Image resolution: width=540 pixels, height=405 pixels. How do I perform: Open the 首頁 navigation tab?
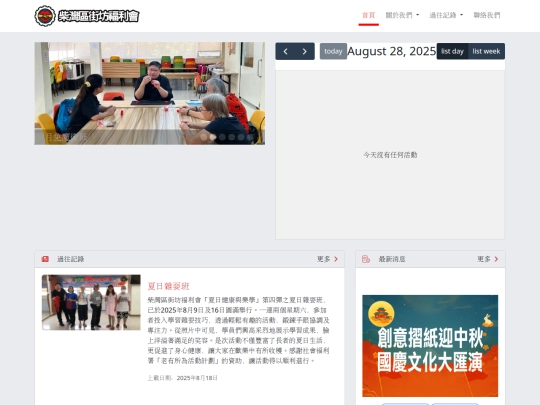368,15
